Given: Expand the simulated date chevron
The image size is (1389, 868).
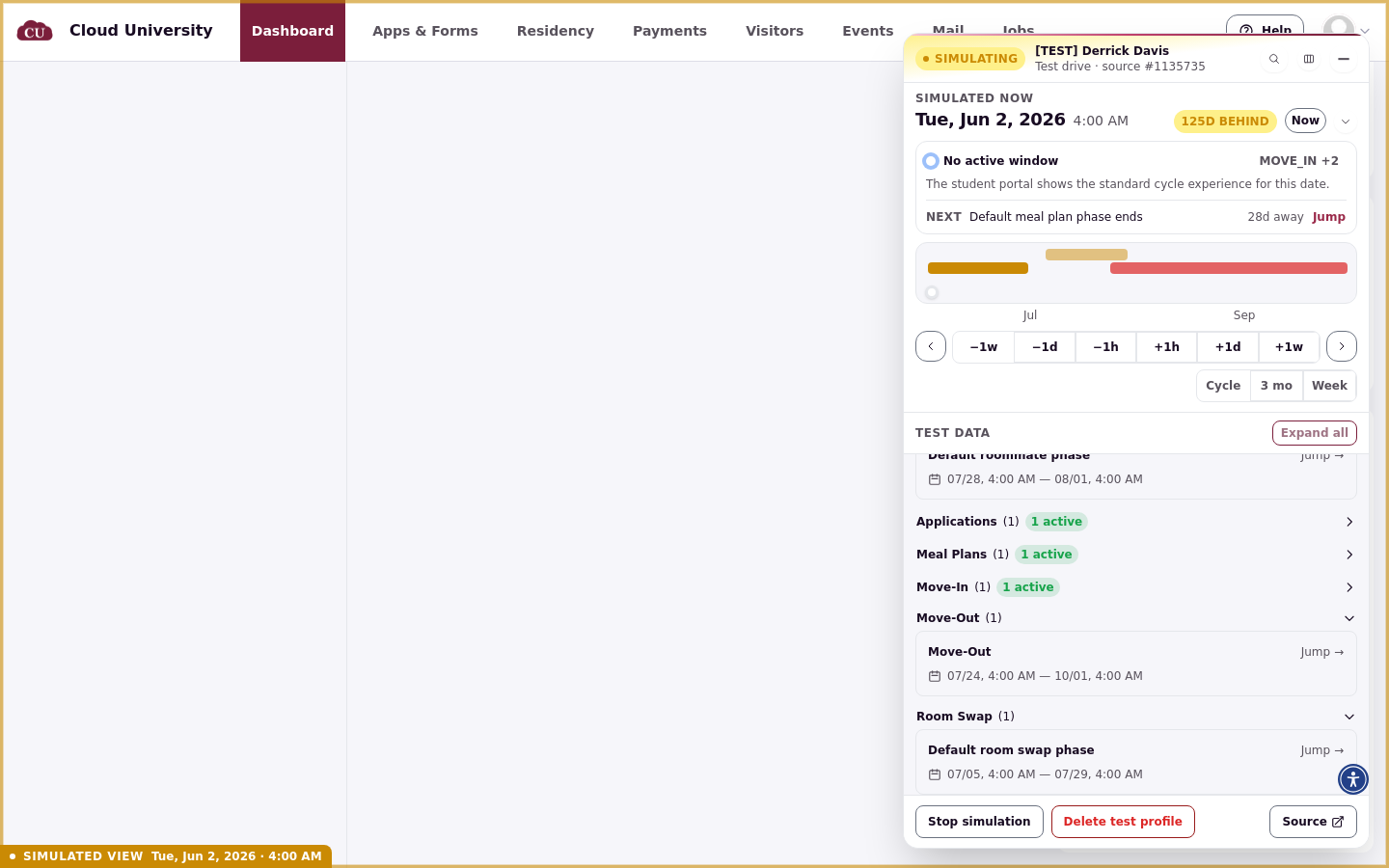Looking at the screenshot, I should (x=1346, y=122).
